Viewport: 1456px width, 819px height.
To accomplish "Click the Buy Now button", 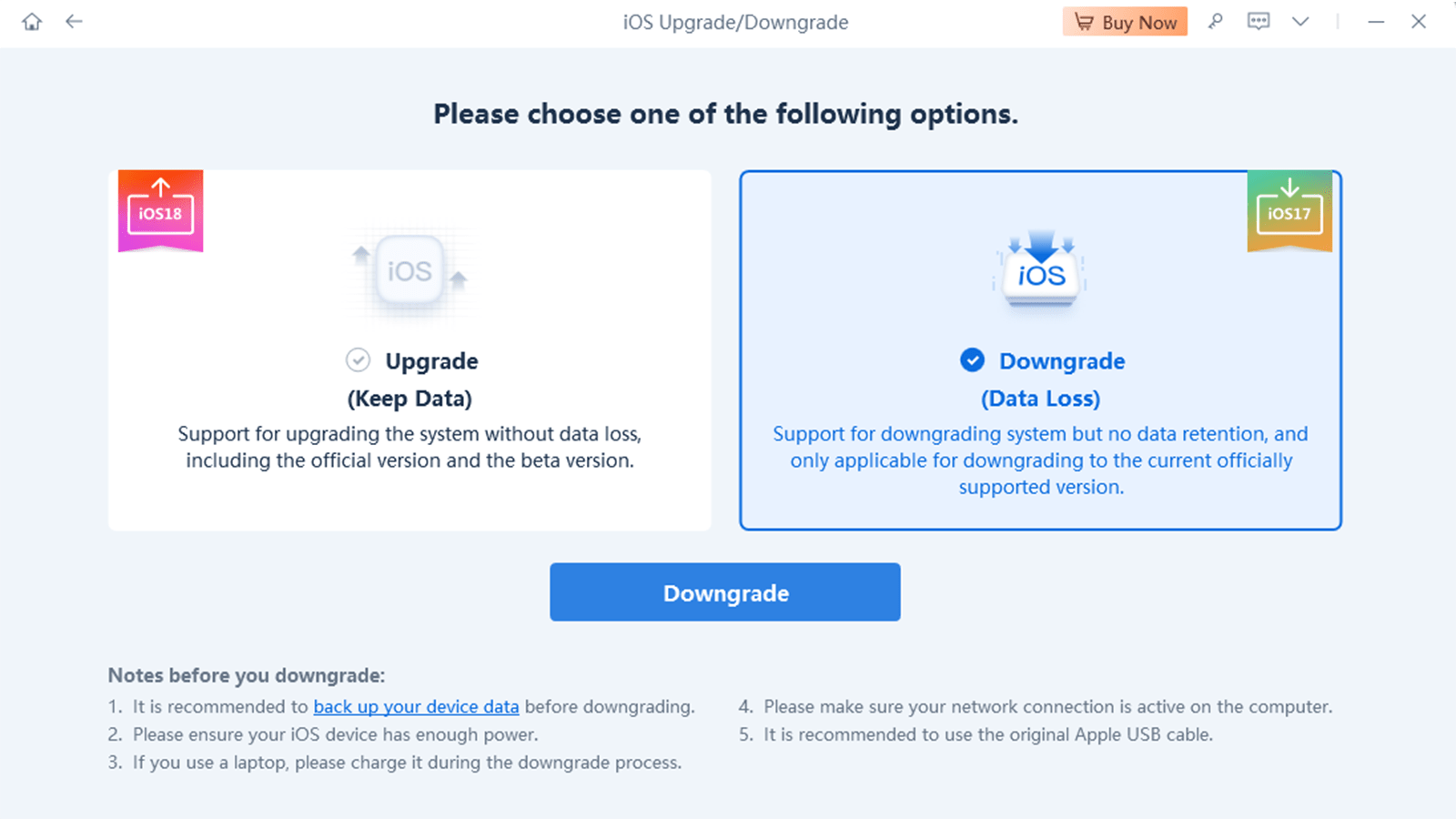I will point(1125,21).
